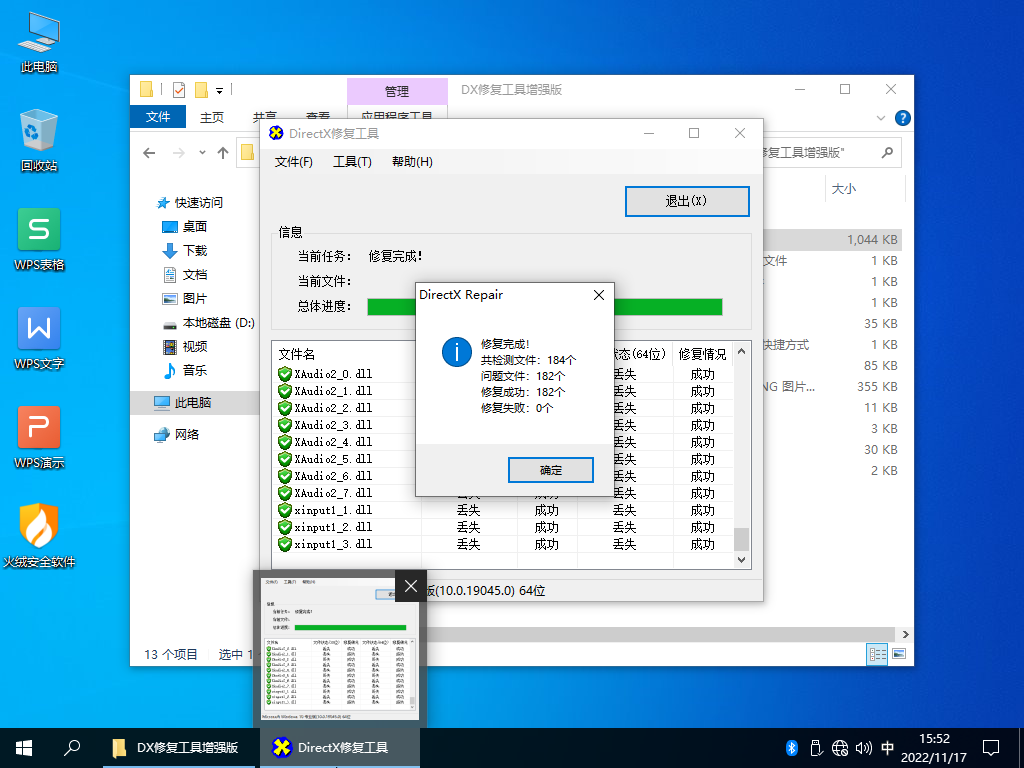Click the USB eject tray icon
This screenshot has height=768, width=1024.
(x=816, y=748)
